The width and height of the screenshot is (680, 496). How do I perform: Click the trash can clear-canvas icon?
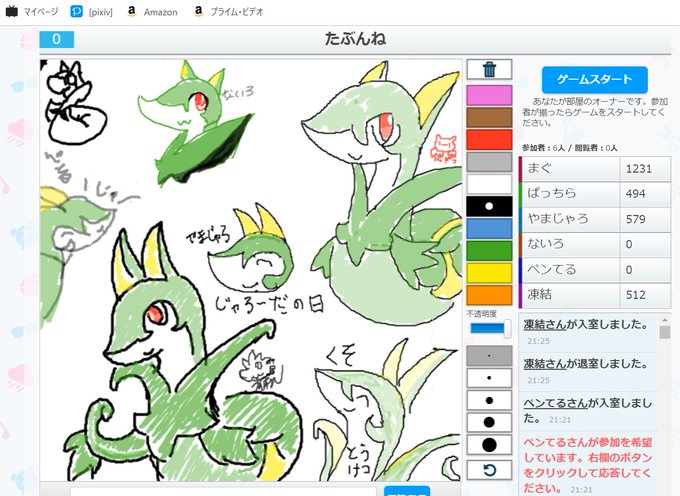[x=489, y=69]
